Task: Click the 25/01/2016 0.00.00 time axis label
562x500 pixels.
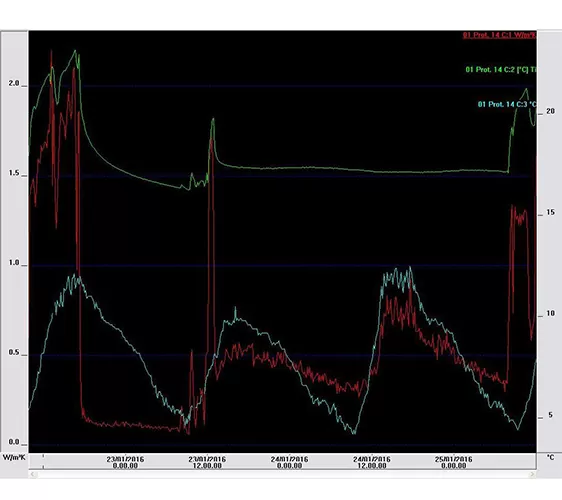Action: coord(454,462)
